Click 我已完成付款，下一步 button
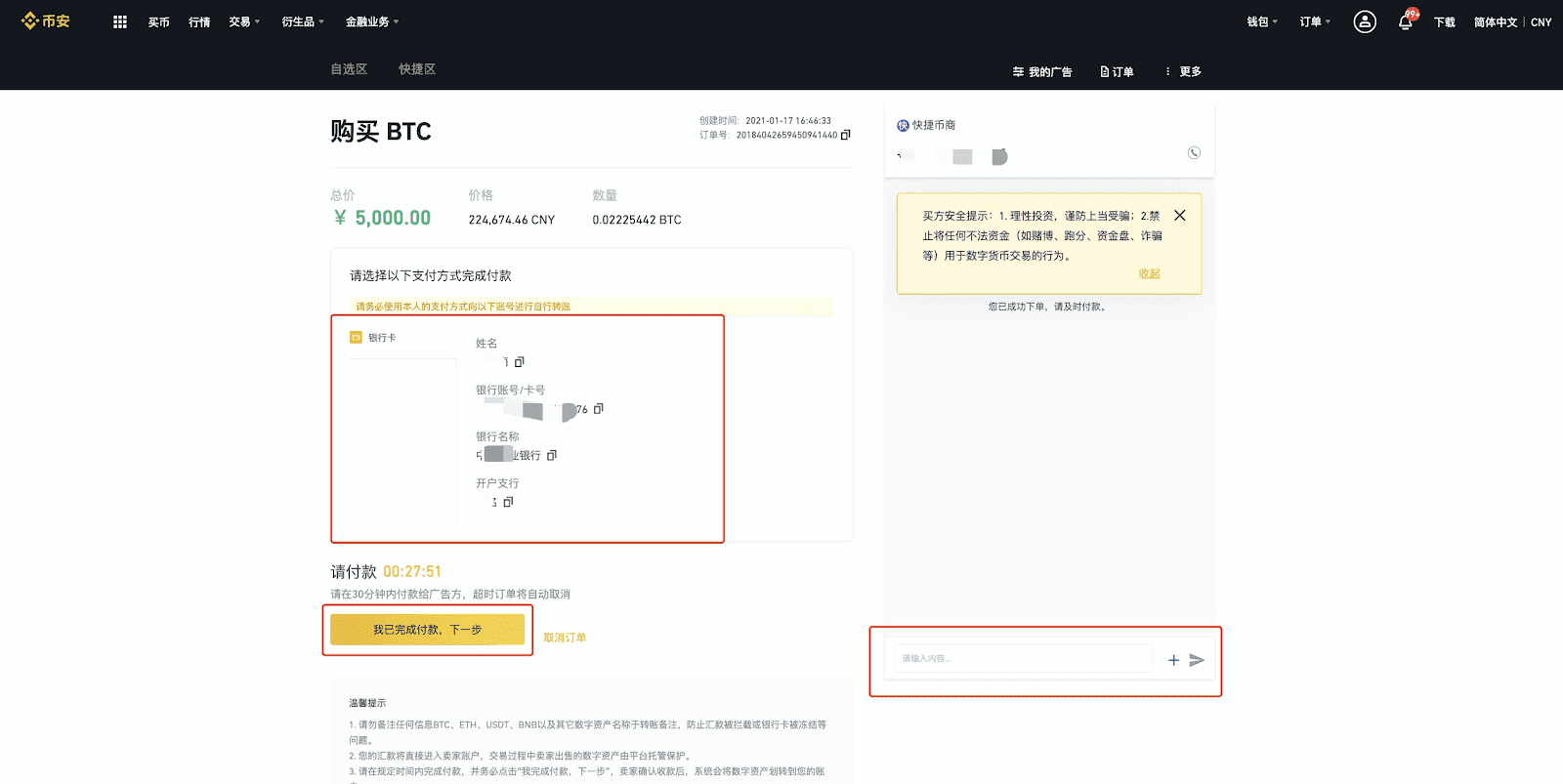This screenshot has width=1563, height=784. click(x=427, y=630)
